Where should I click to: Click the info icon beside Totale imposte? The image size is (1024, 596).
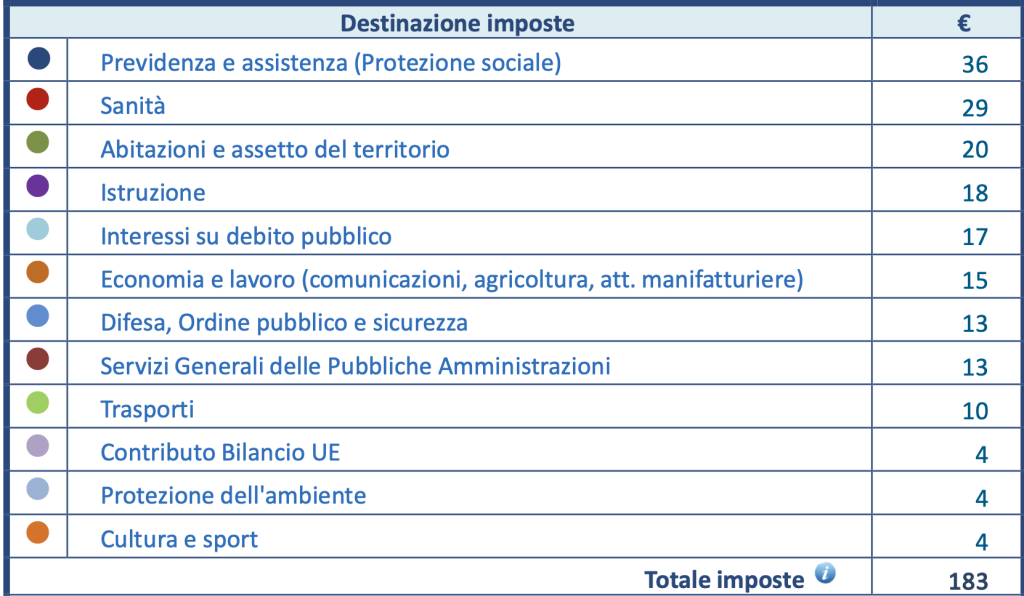click(x=825, y=574)
